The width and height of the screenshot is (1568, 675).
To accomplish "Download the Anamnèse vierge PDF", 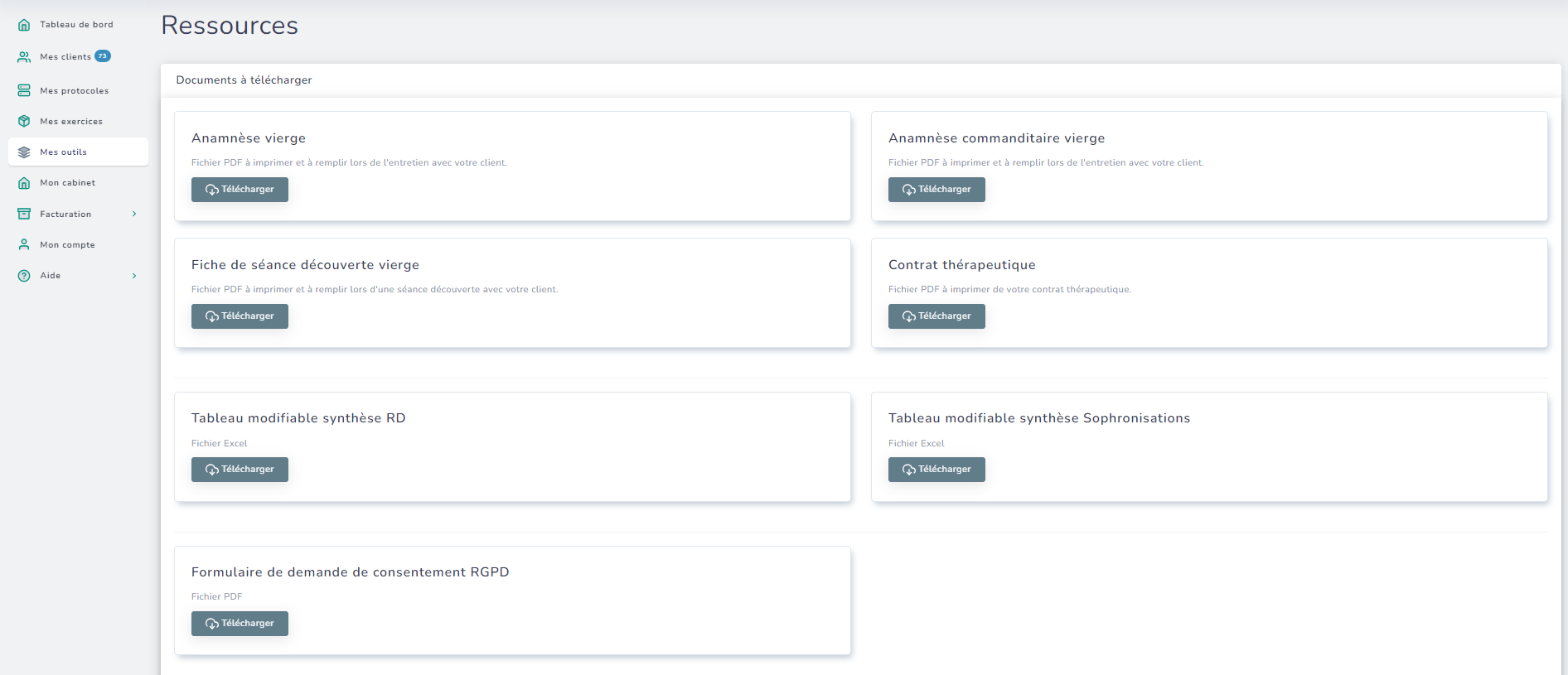I will click(x=240, y=190).
